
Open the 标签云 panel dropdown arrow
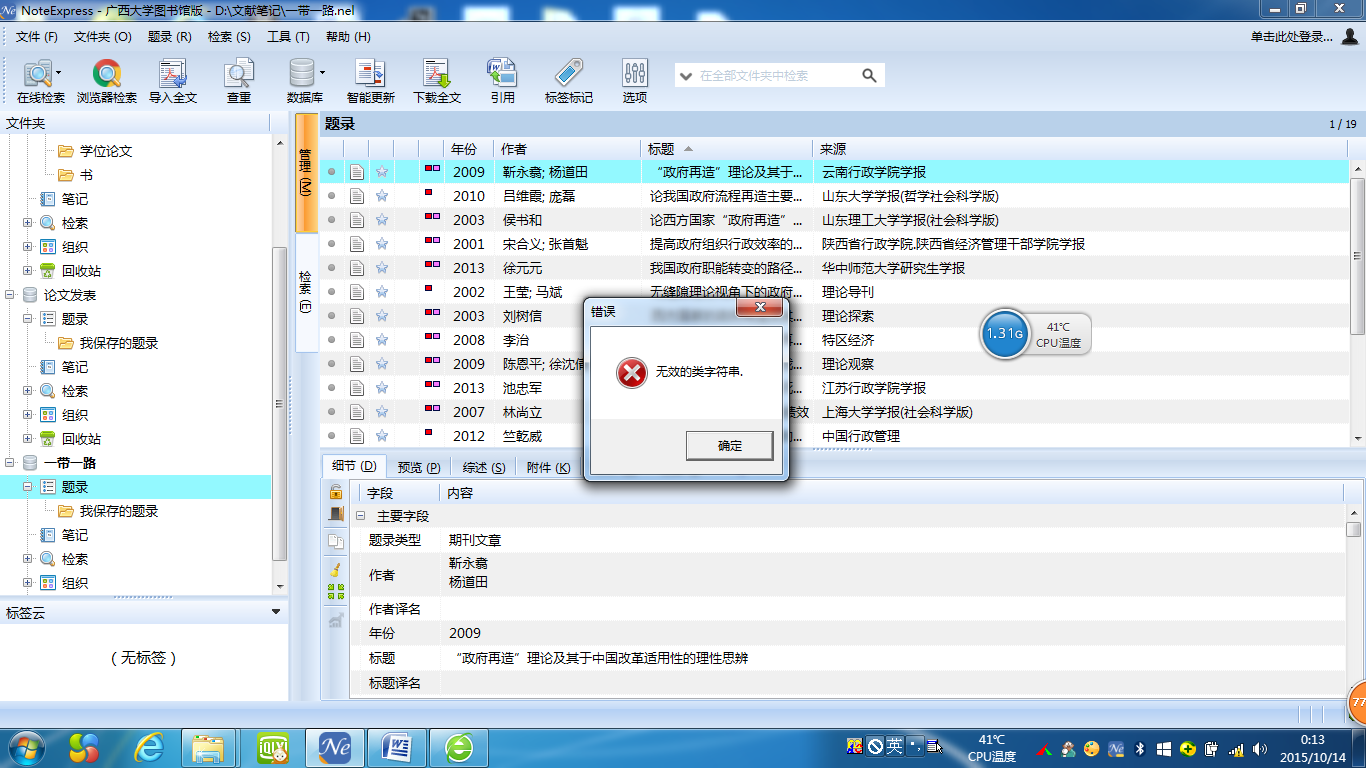277,612
